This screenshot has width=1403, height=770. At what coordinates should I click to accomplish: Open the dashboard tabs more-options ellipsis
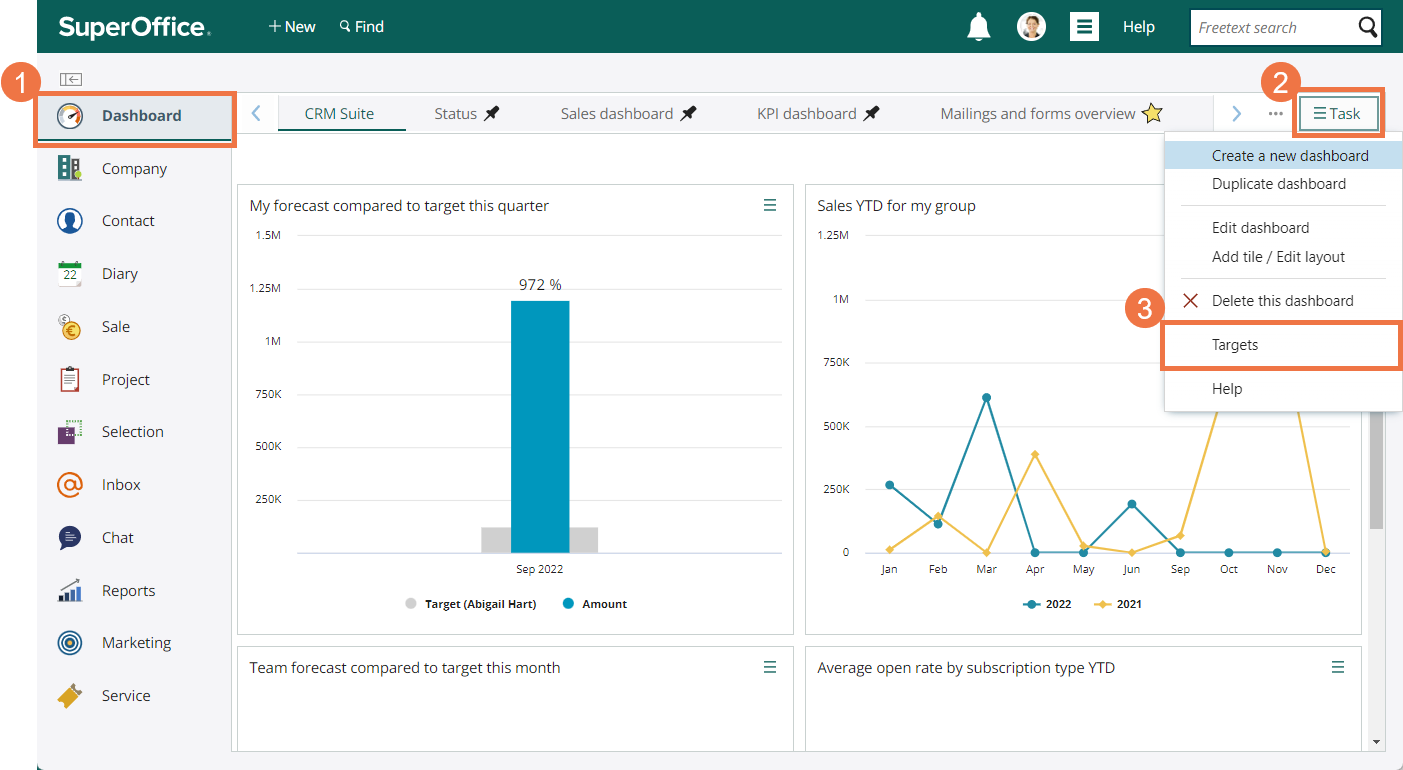tap(1276, 114)
